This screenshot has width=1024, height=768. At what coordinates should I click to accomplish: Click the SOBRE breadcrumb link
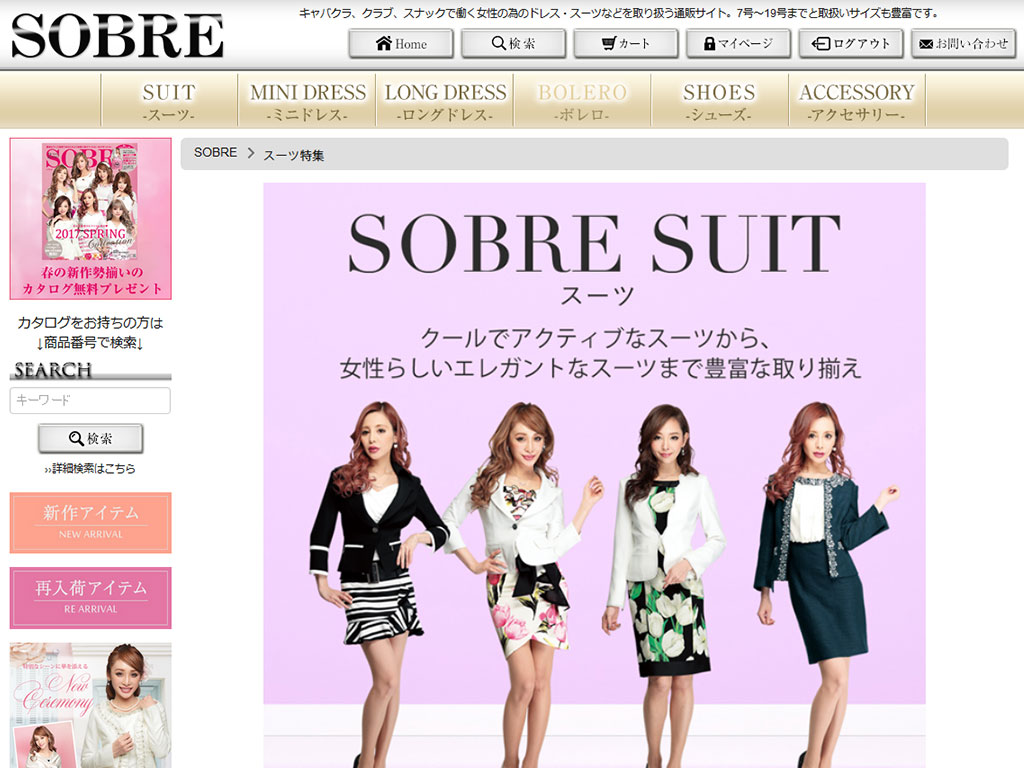(216, 153)
